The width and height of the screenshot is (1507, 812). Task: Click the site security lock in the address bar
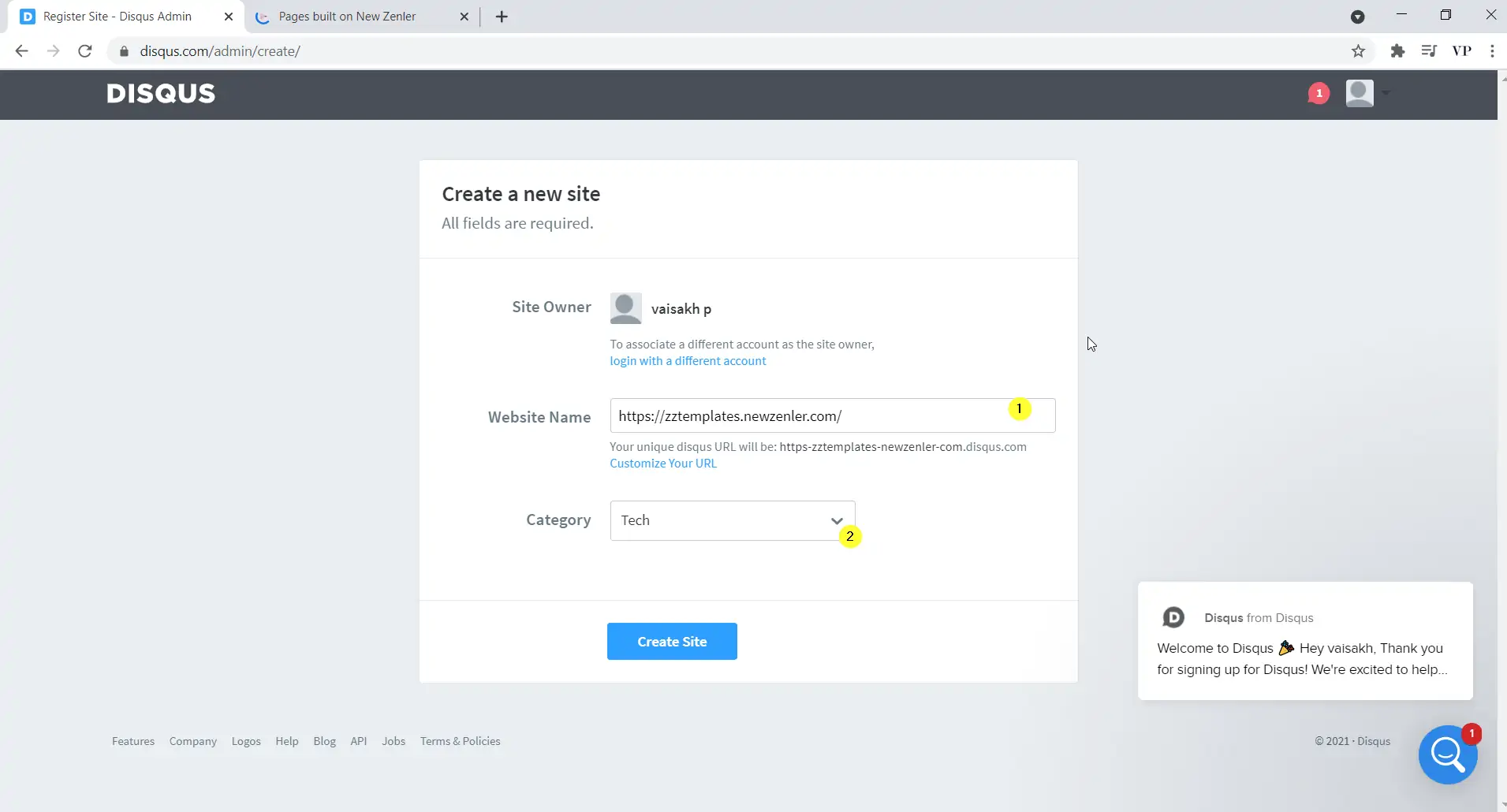pyautogui.click(x=123, y=50)
